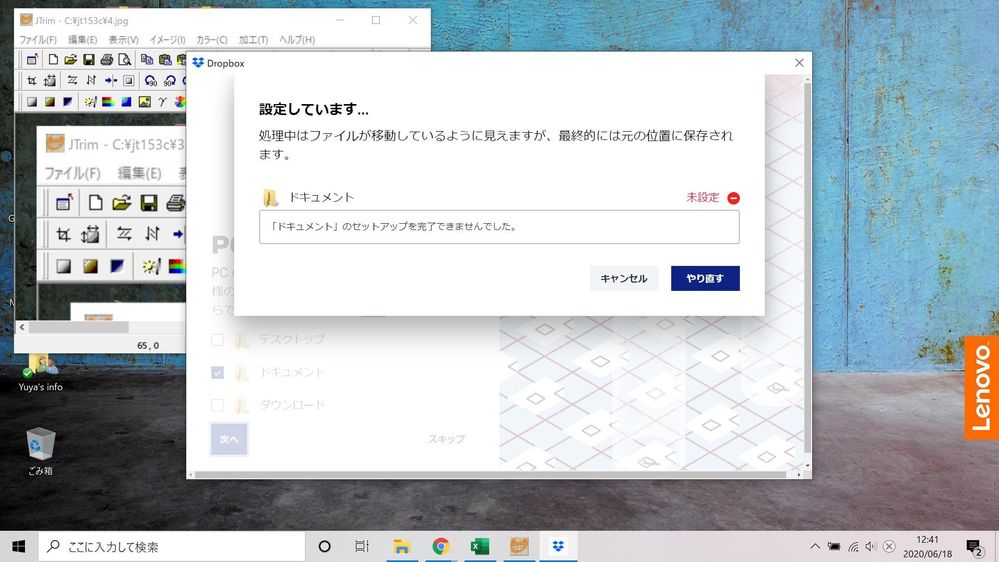Screen dimensions: 999x562
Task: Click the Cortana circle taskbar icon
Action: point(324,546)
